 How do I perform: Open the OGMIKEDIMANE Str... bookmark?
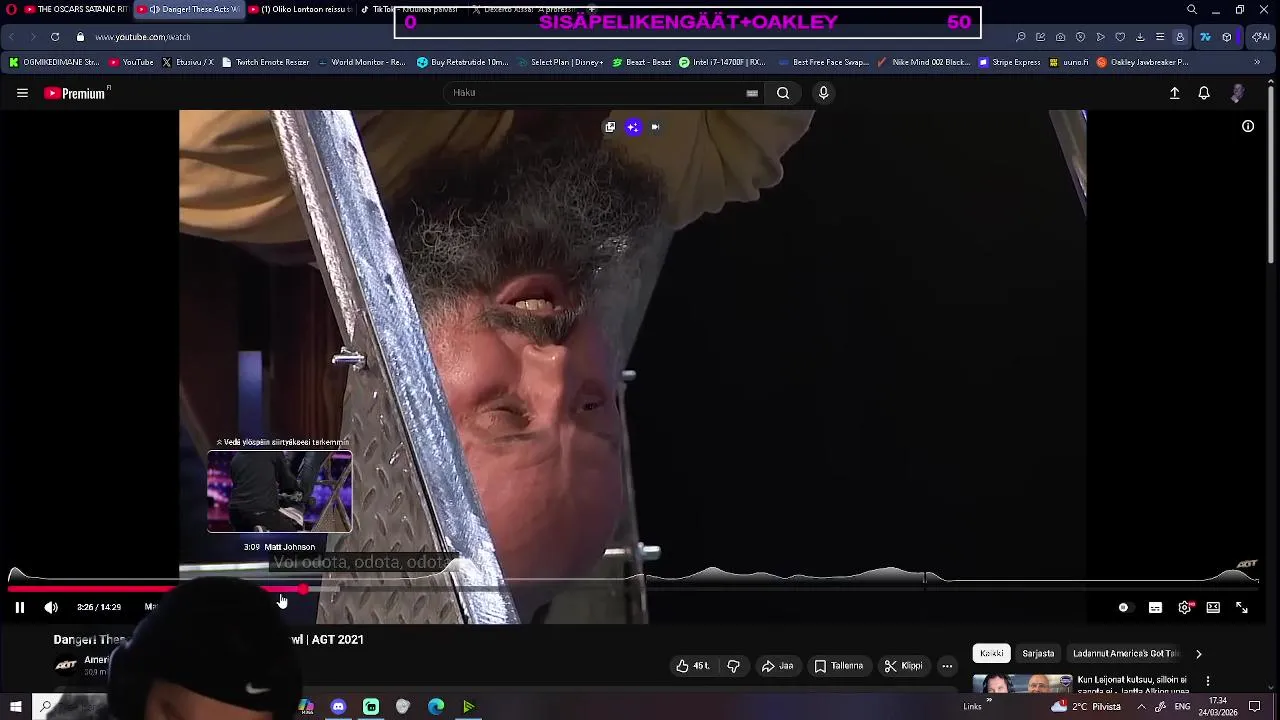(x=54, y=62)
